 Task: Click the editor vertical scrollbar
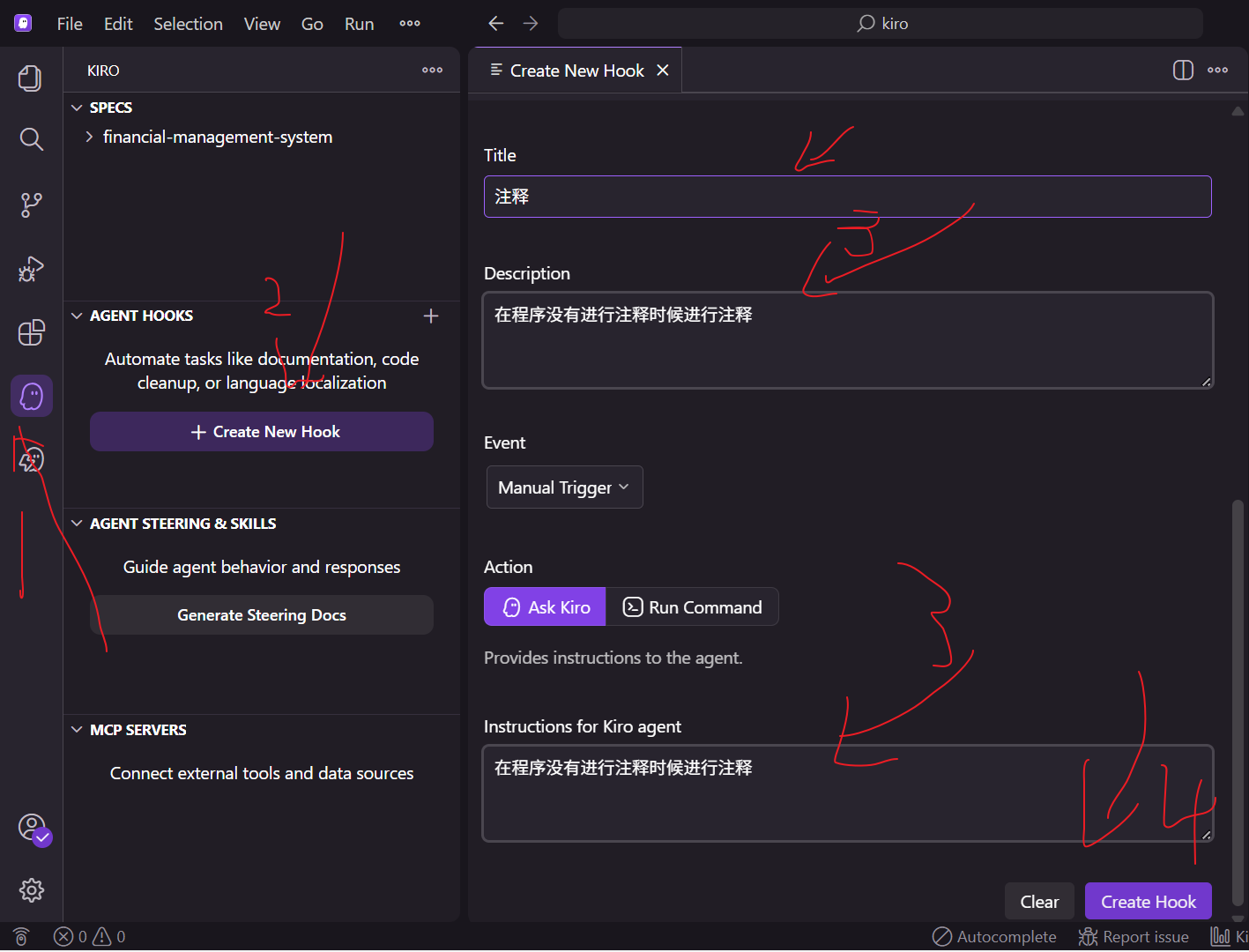coord(1238,703)
